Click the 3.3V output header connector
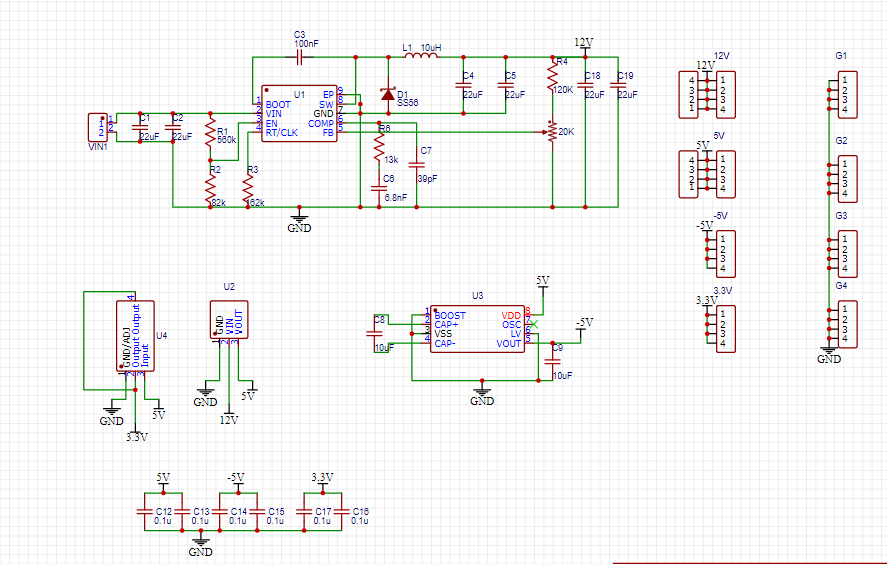 click(723, 328)
